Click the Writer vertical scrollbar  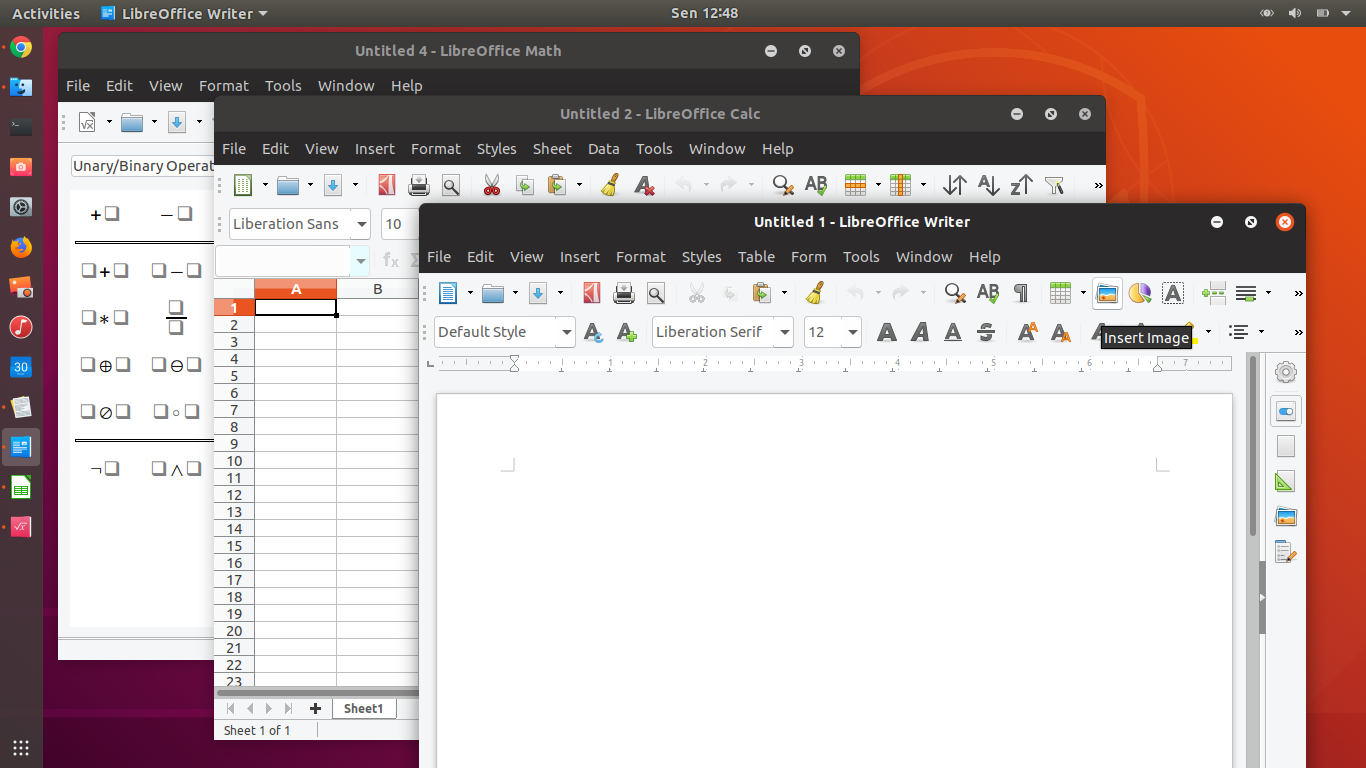pos(1253,560)
